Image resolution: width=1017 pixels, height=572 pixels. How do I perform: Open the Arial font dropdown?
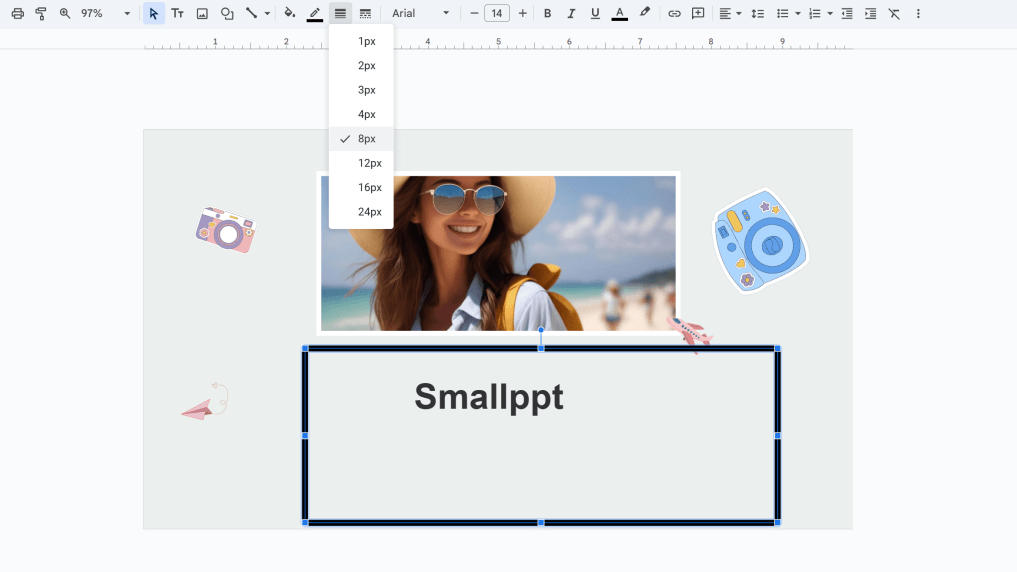click(420, 13)
